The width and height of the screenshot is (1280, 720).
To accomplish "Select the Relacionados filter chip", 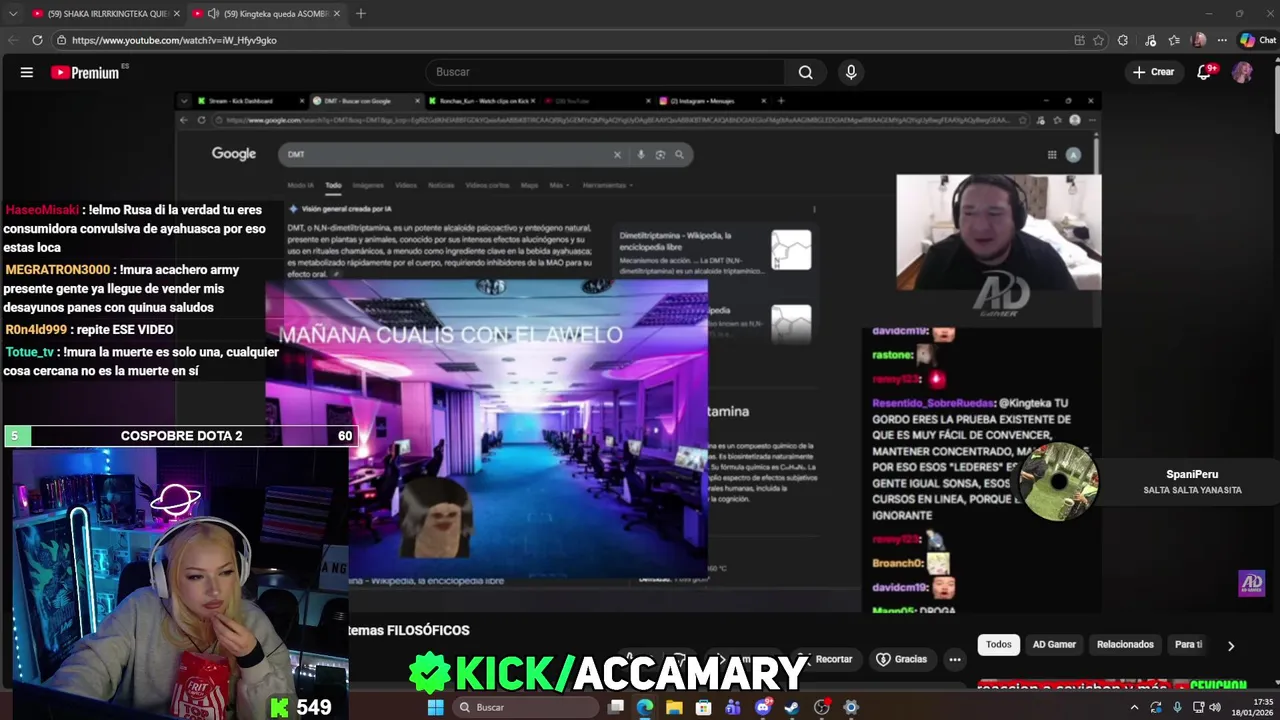I will (1125, 645).
